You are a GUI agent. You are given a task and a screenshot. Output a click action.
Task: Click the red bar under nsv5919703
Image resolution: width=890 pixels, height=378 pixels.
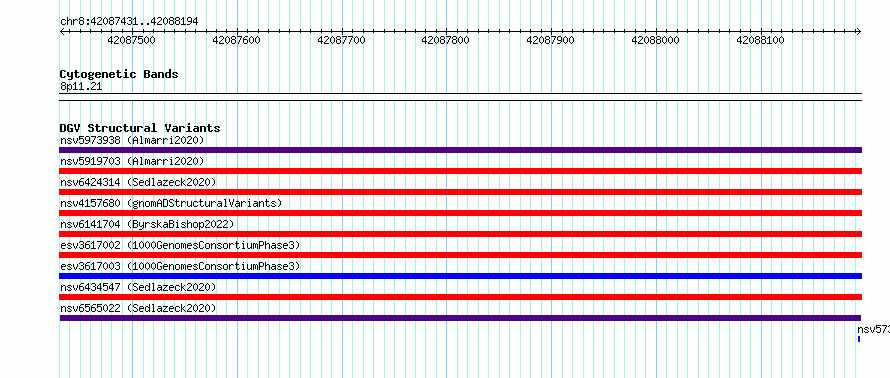[x=460, y=171]
